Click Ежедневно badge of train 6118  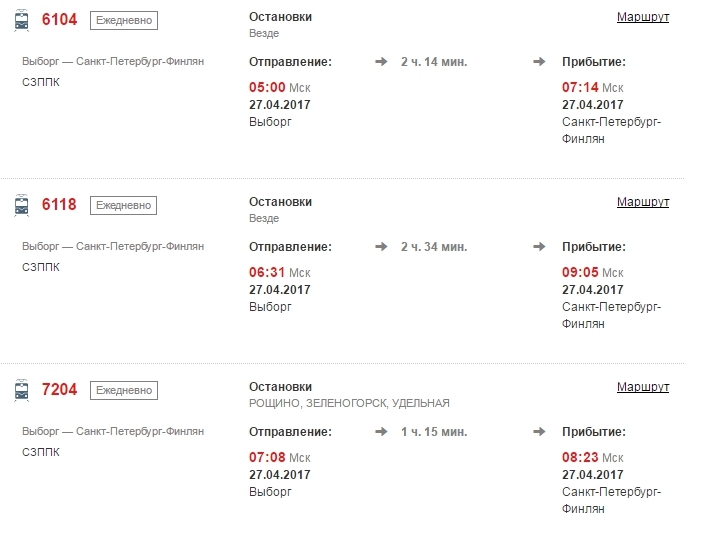tap(124, 205)
